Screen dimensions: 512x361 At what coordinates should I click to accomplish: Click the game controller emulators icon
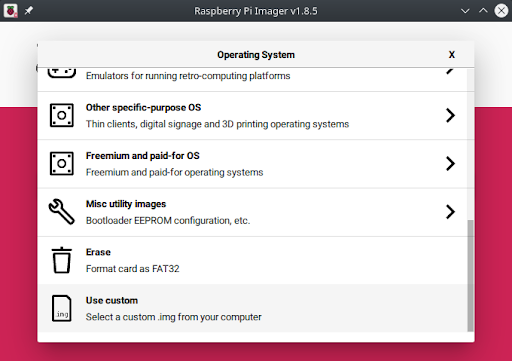pos(62,73)
